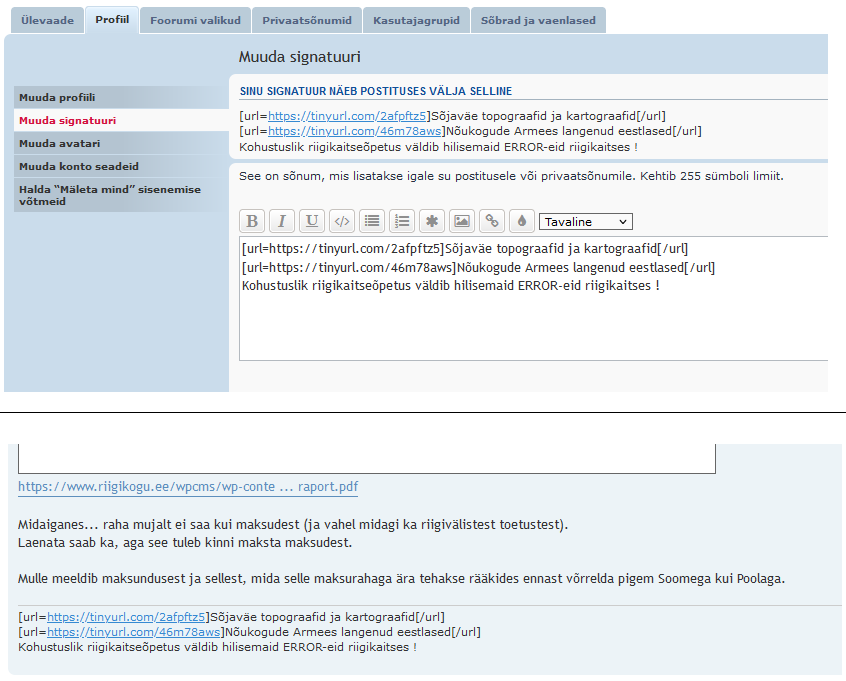Switch to the Ülevaade tab
846x681 pixels.
47,20
